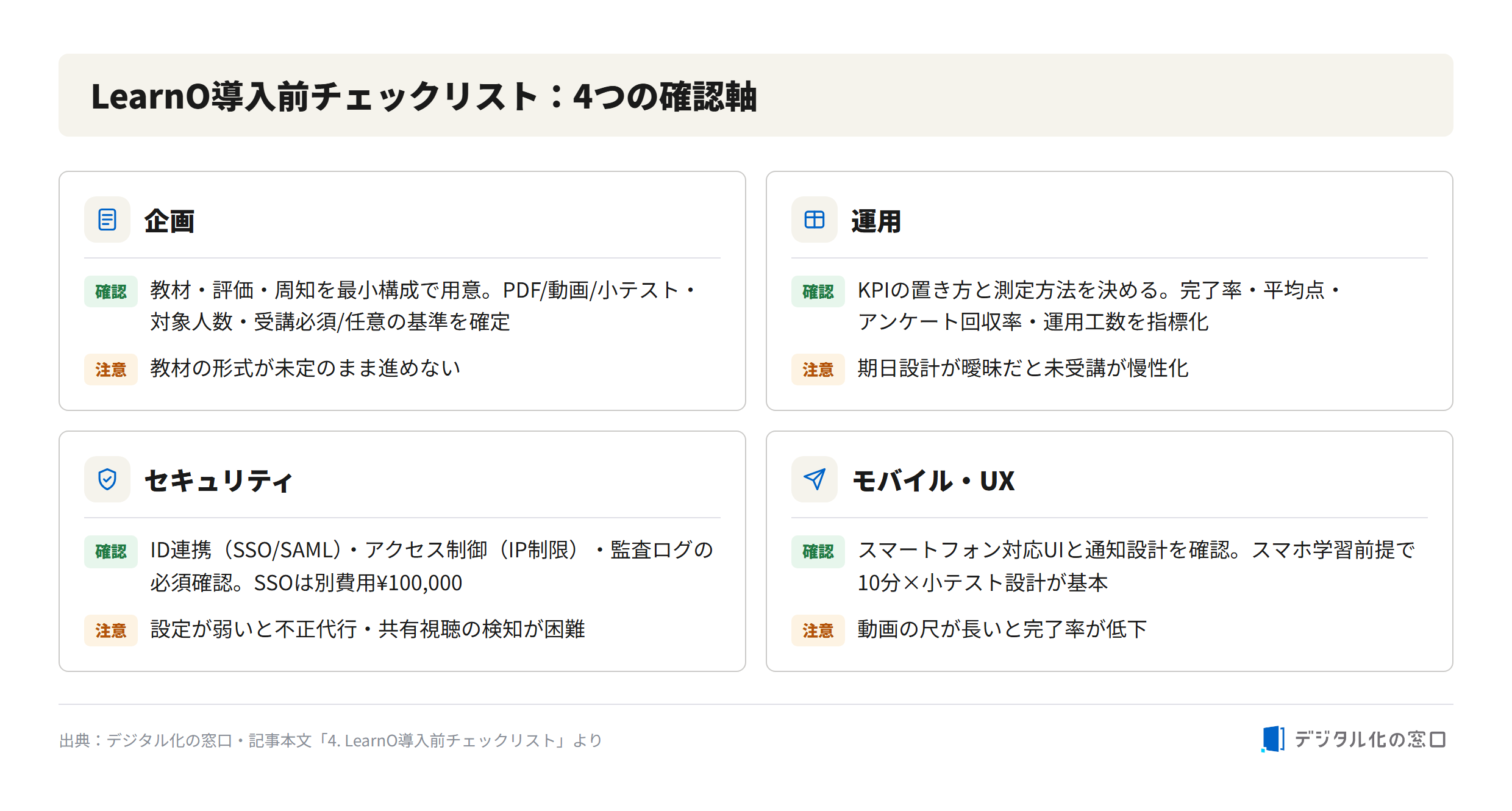Screen dimensions: 1512x811
Task: Click the shield check icon beside セキュリティ
Action: point(107,480)
